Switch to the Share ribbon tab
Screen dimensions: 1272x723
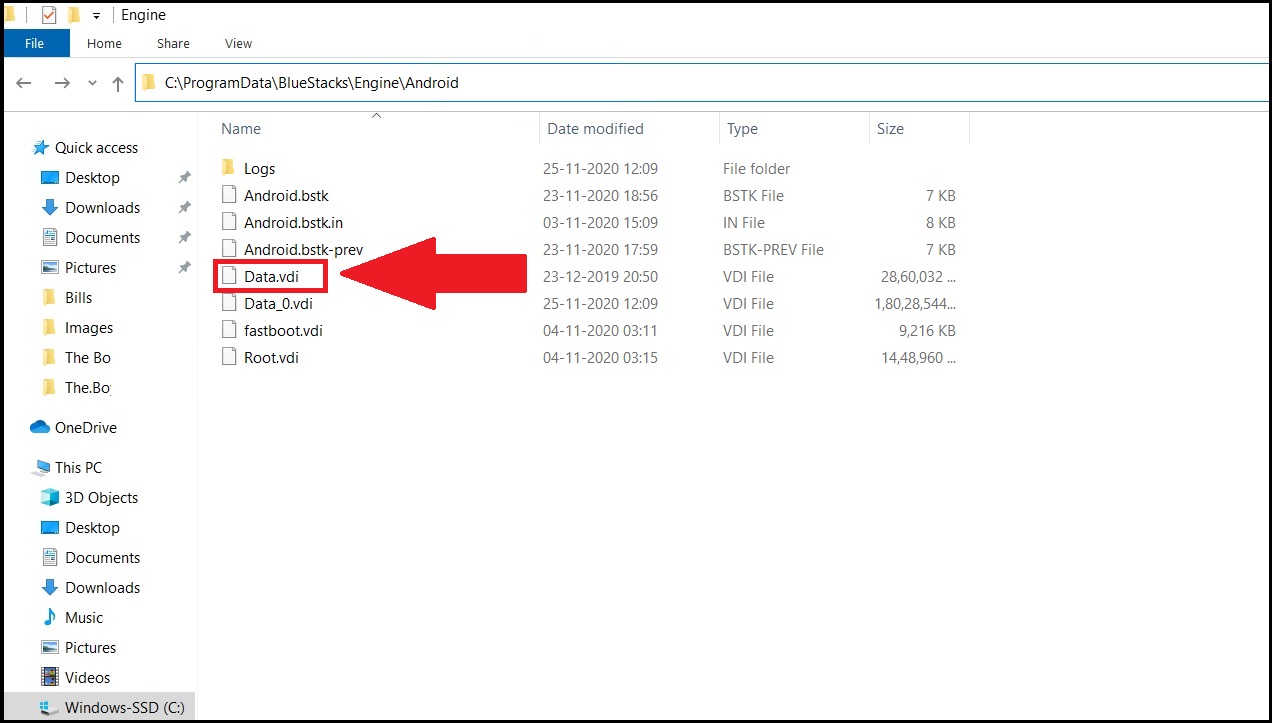(x=173, y=43)
